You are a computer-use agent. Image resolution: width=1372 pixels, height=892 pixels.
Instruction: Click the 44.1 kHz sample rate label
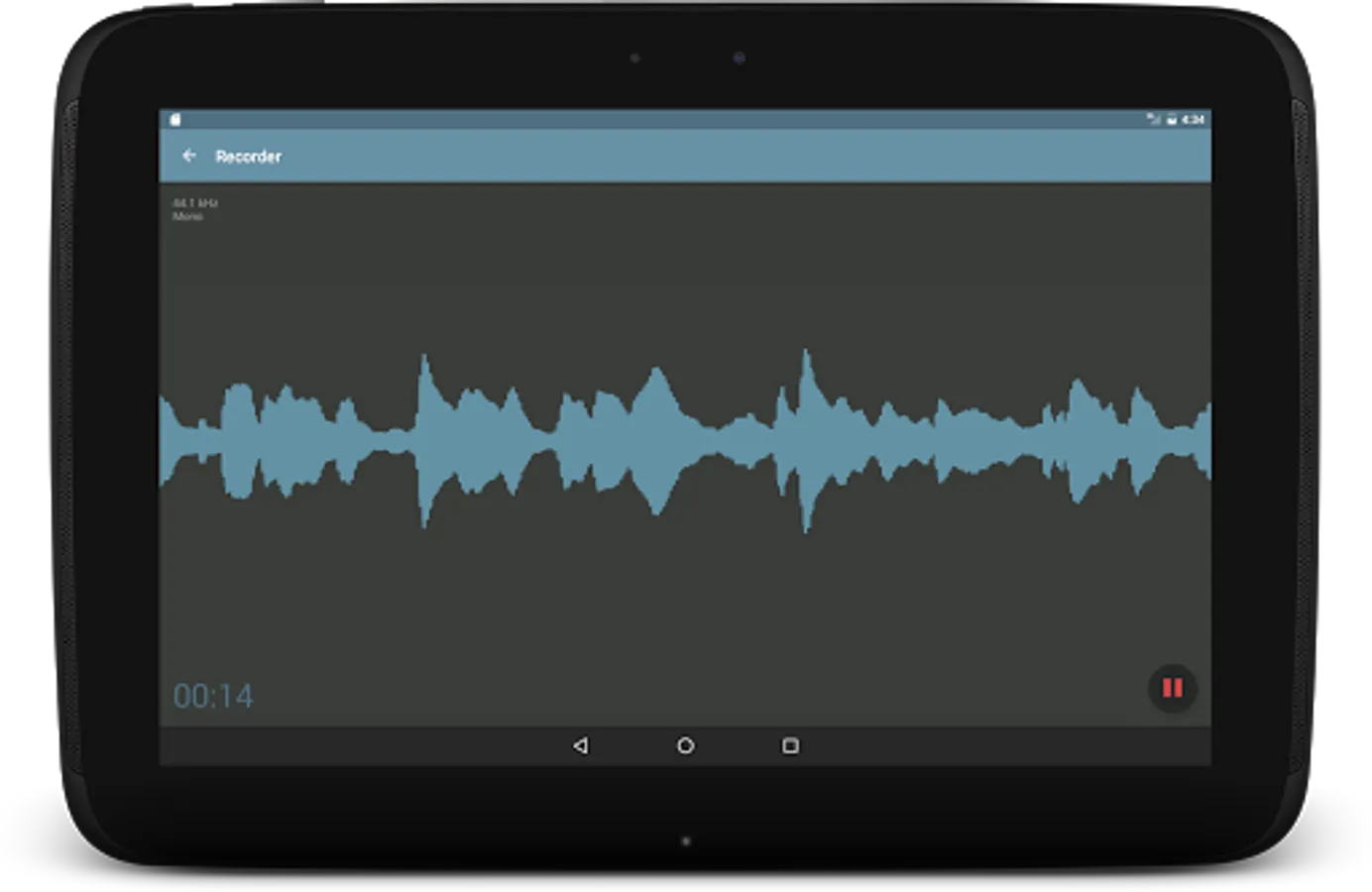point(195,202)
